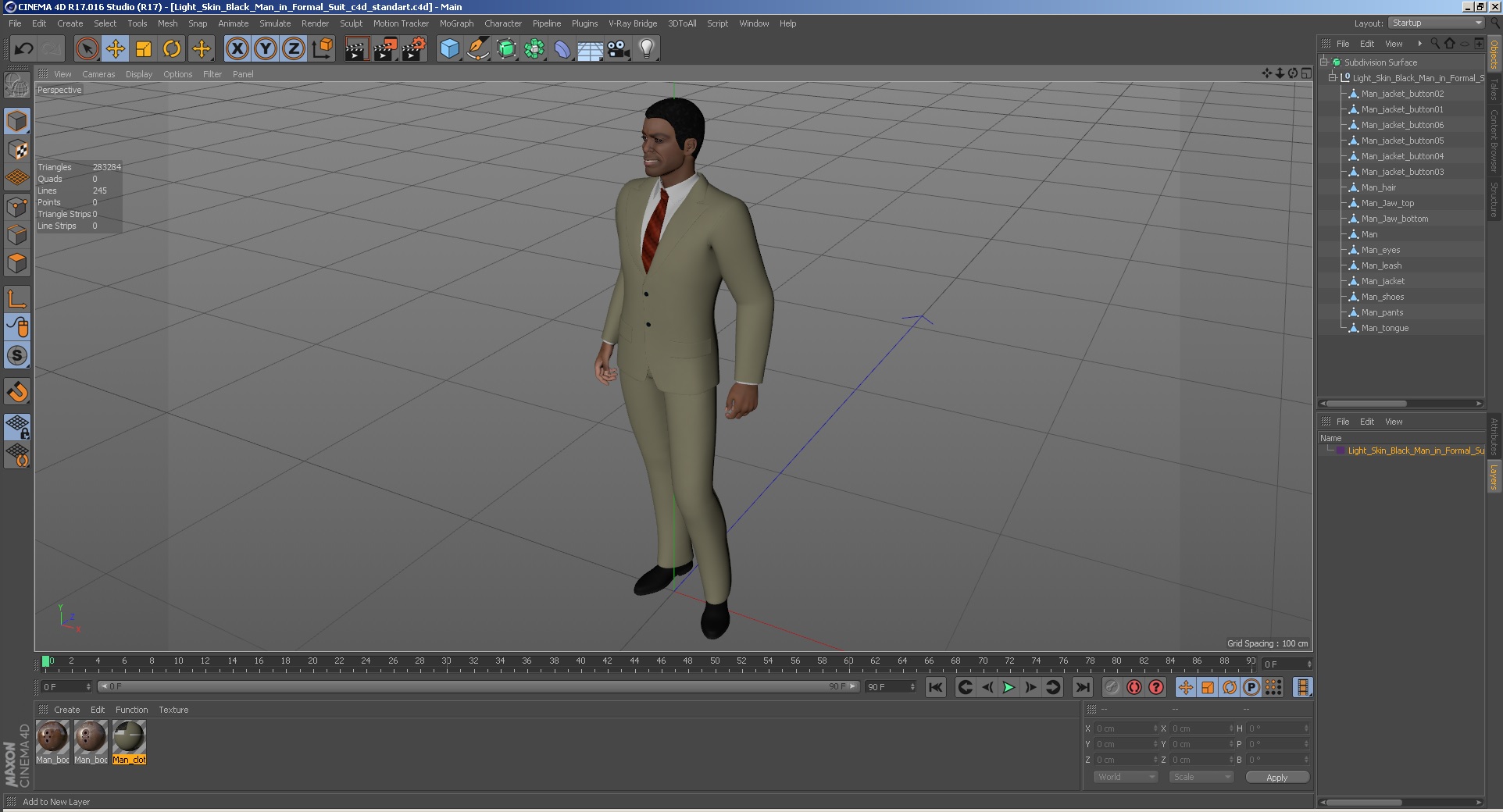
Task: Open viewport Cameras menu
Action: [x=98, y=74]
